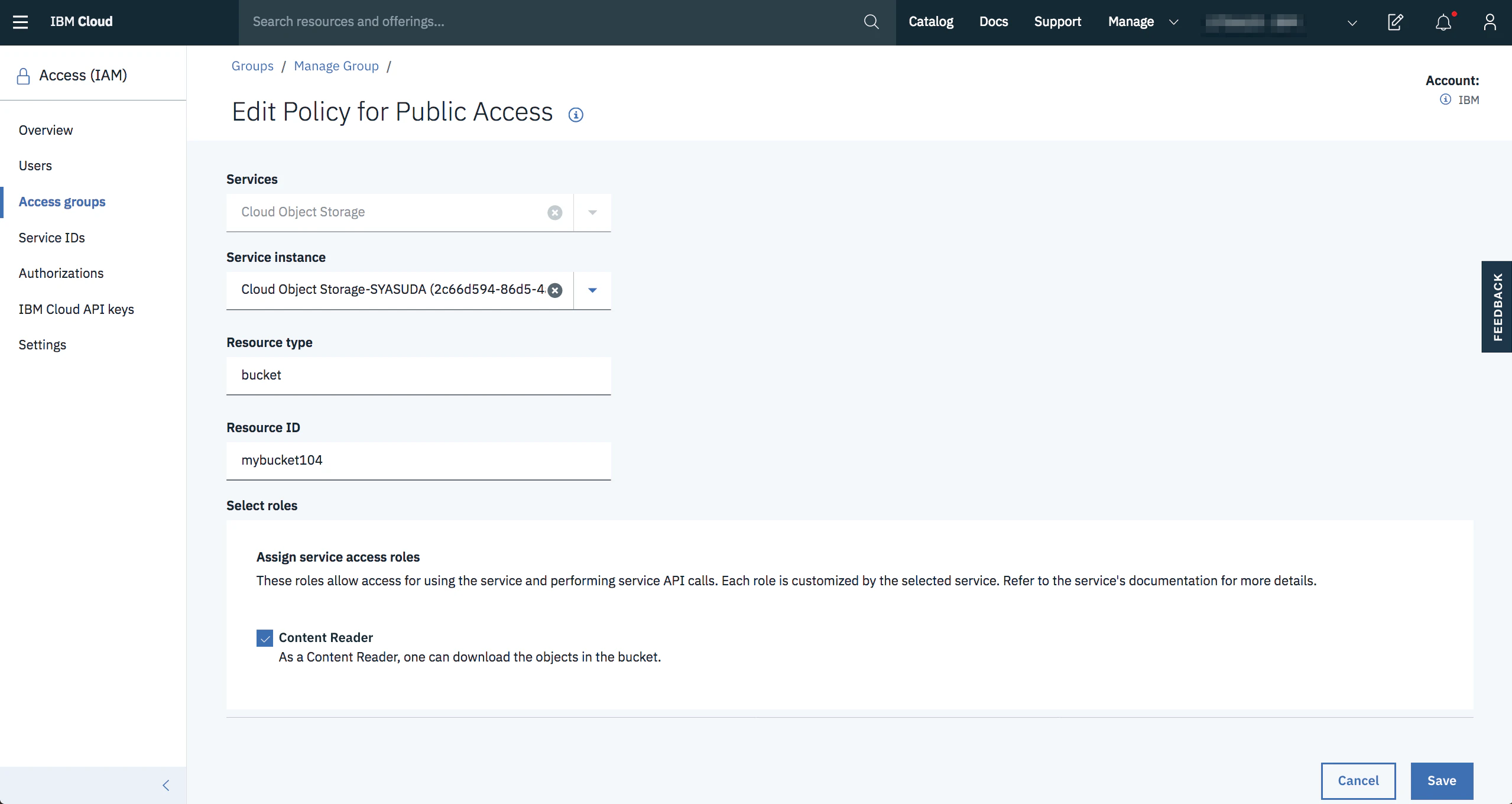Open the Feedback side tab
The image size is (1512, 804).
point(1497,306)
